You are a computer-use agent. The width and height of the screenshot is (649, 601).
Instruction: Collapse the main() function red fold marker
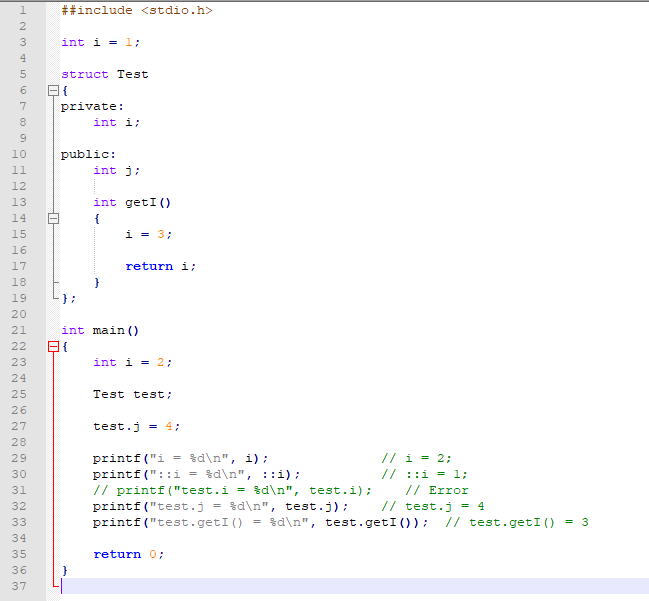coord(53,346)
